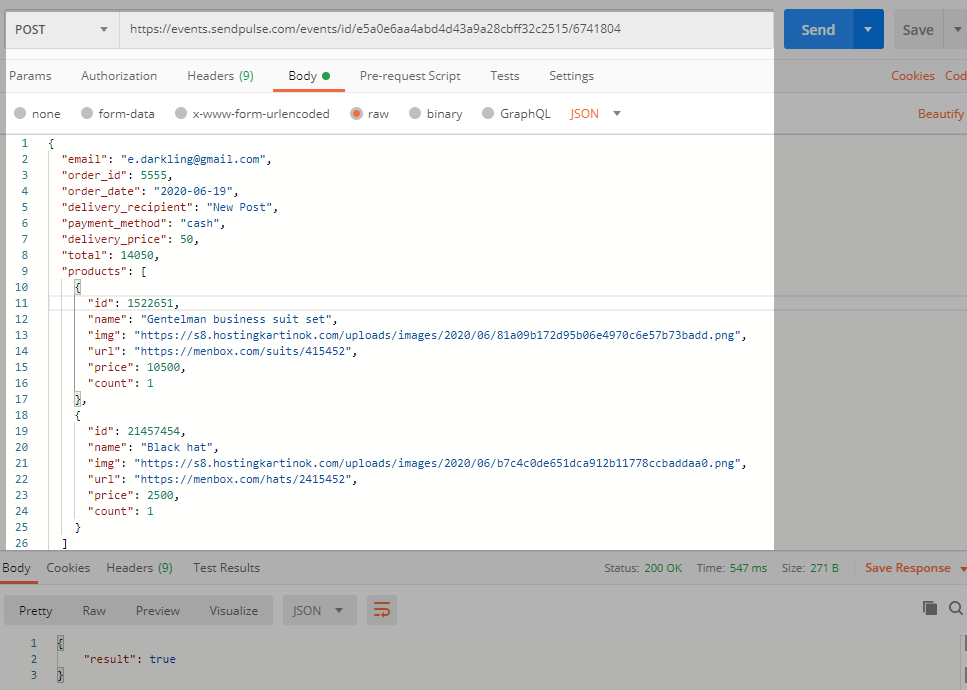Click the product id 21457454

154,431
